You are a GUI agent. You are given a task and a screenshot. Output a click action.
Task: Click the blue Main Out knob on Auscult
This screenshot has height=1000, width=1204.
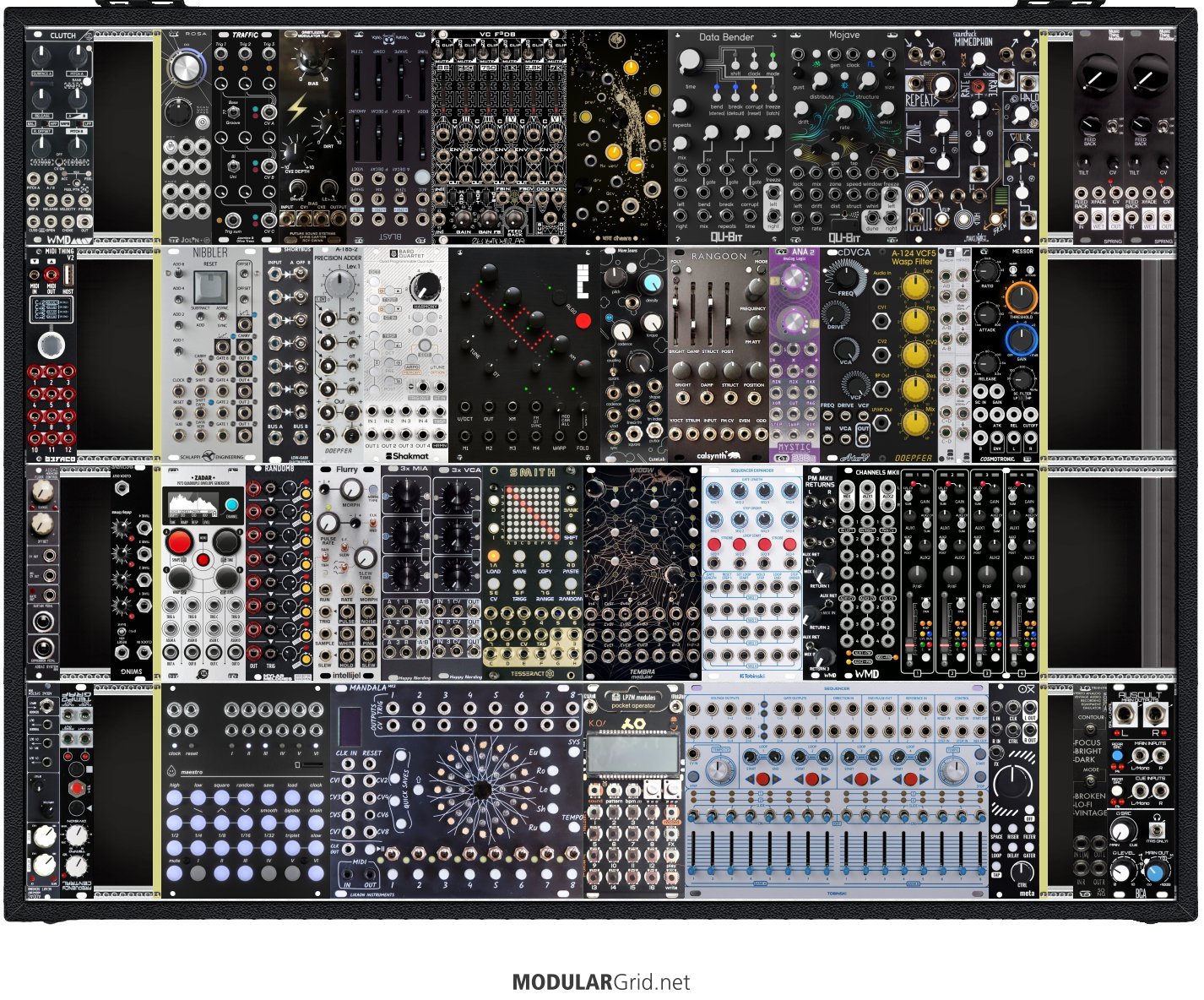[x=1156, y=873]
